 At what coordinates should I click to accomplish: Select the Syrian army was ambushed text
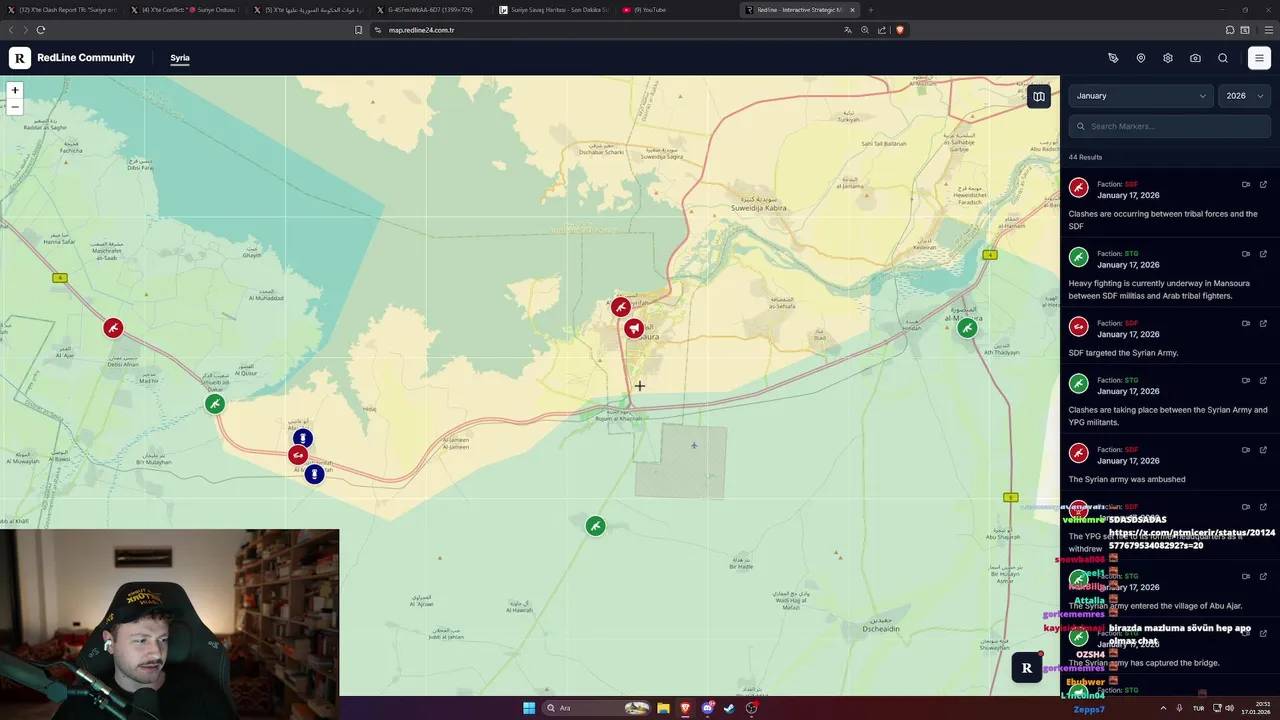1127,479
